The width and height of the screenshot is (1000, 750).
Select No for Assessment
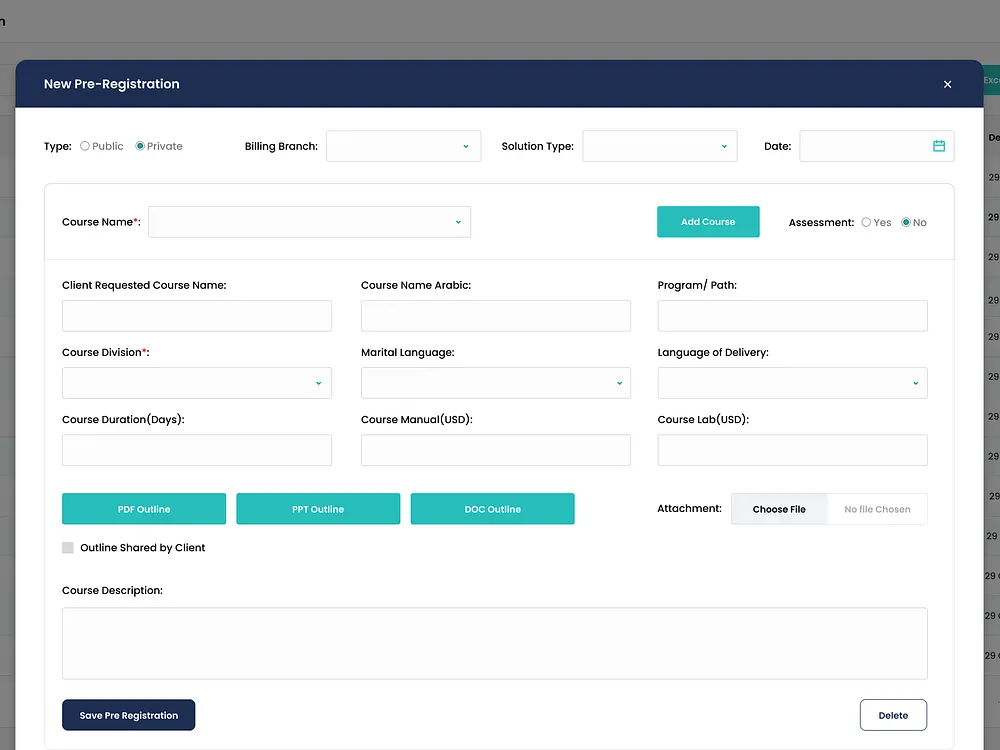904,222
